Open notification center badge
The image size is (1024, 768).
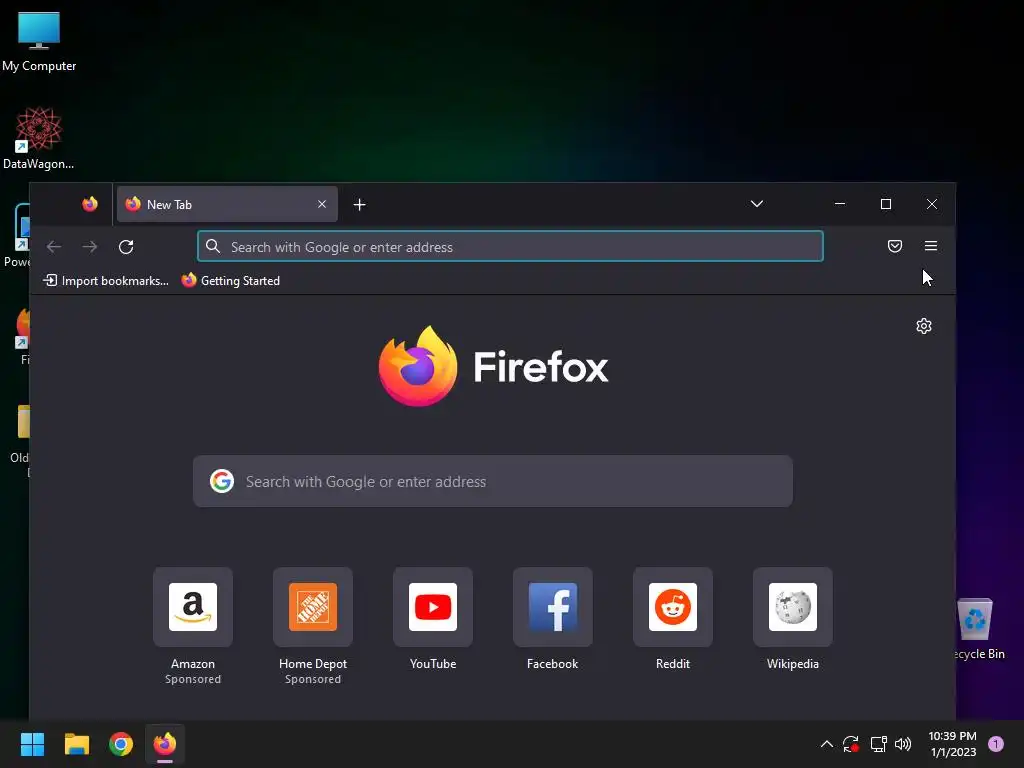point(996,744)
